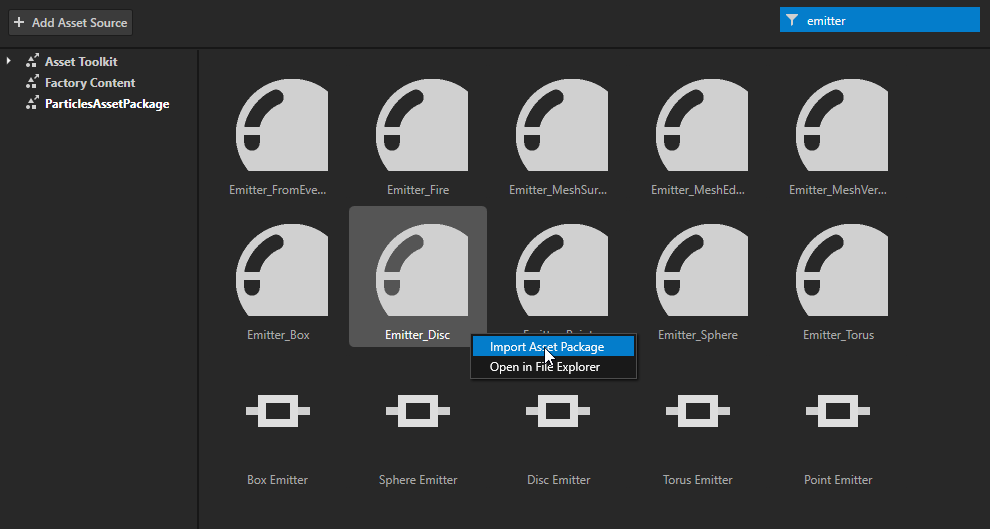Select the Disc Emitter node icon

click(558, 412)
